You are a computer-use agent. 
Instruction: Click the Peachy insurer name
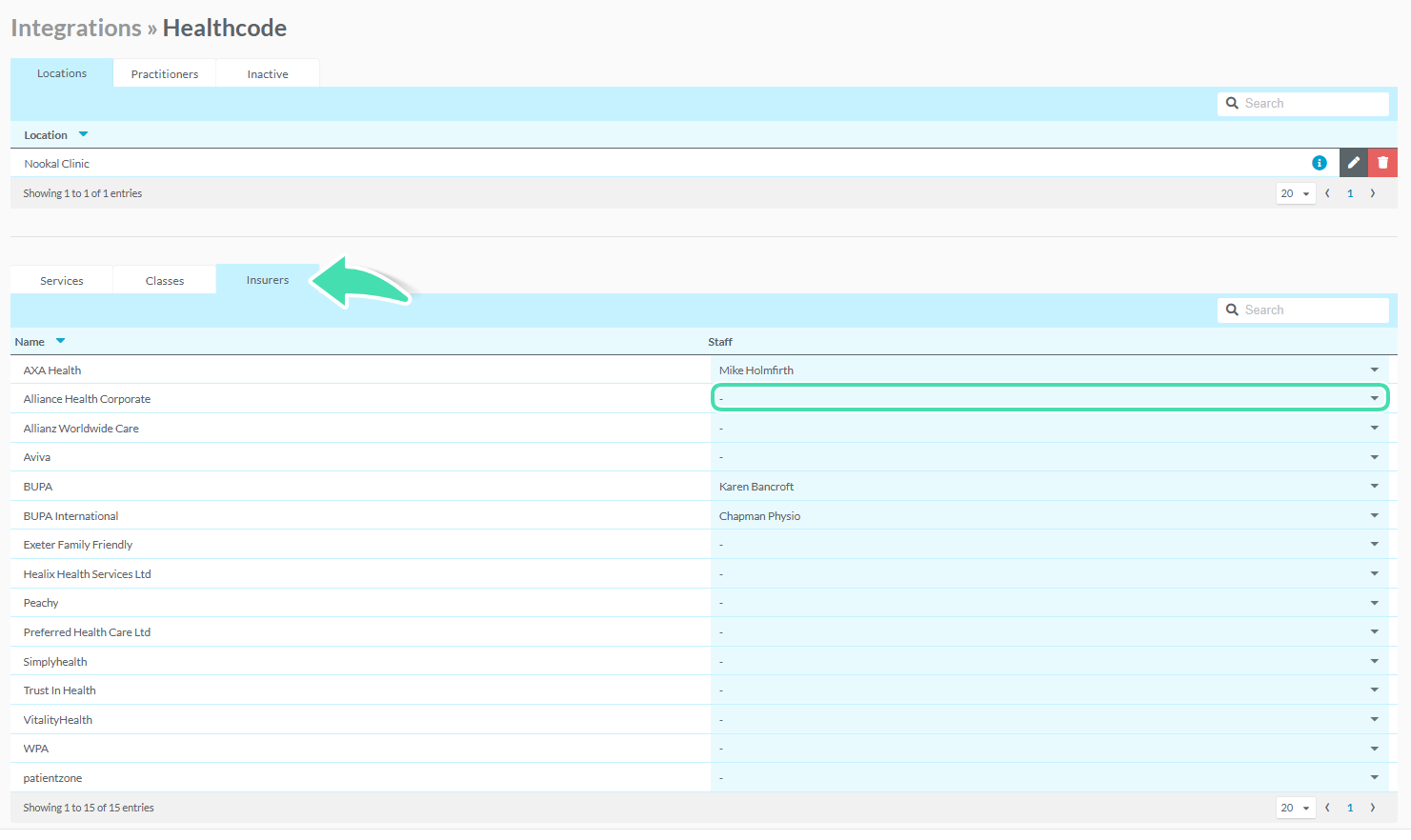point(41,603)
